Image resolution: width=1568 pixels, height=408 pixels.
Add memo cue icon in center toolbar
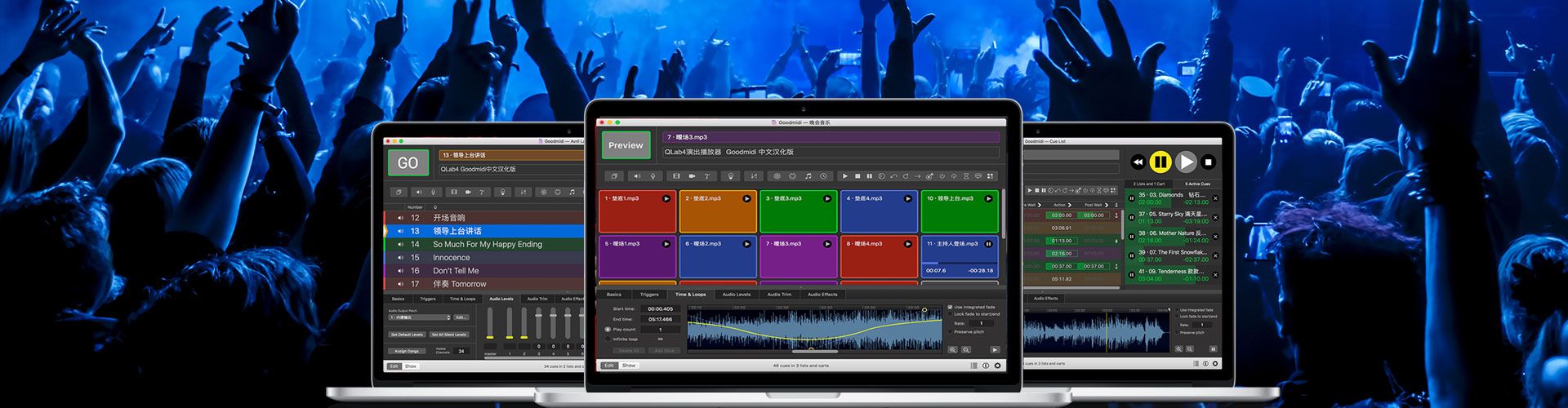[x=978, y=176]
